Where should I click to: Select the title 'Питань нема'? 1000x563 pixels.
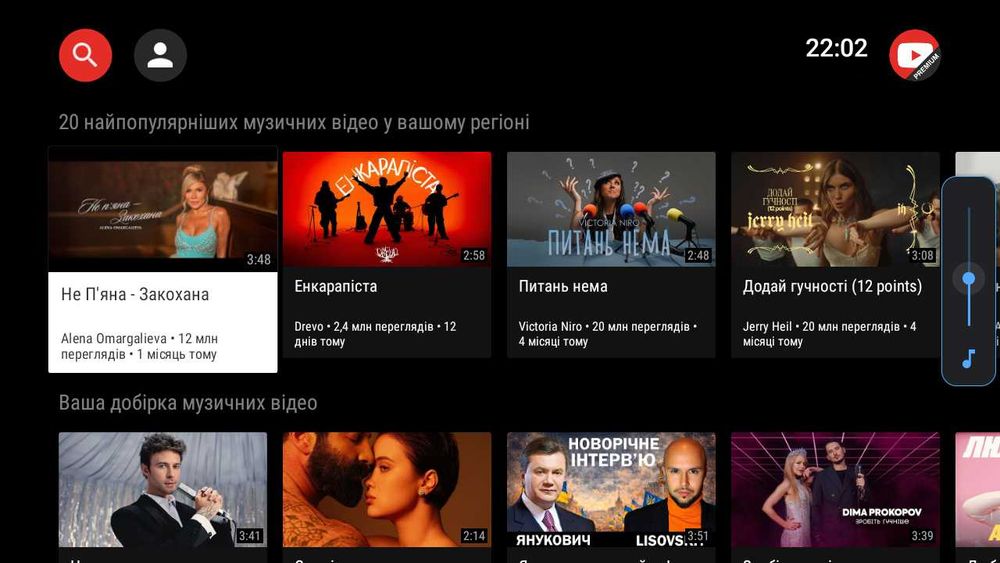point(562,286)
